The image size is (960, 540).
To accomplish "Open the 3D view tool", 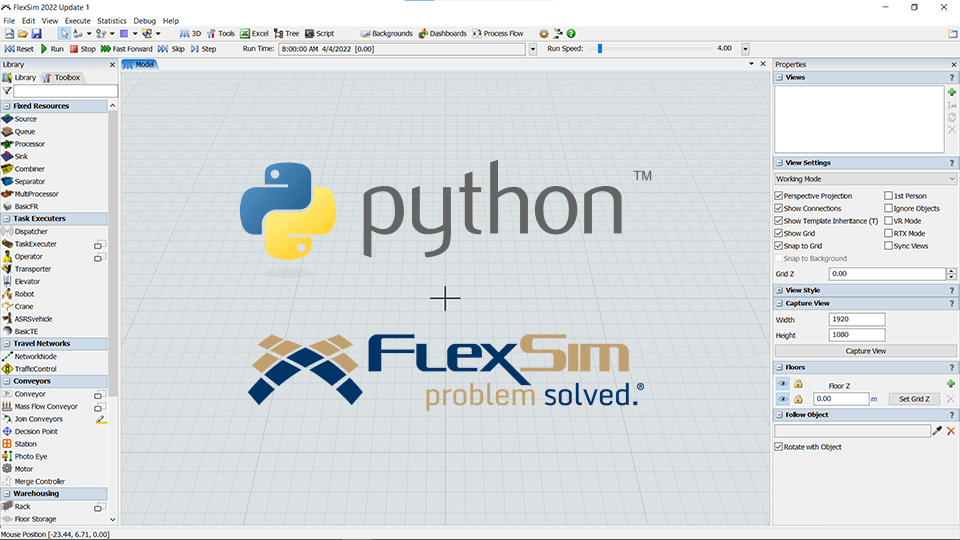I will (x=190, y=34).
